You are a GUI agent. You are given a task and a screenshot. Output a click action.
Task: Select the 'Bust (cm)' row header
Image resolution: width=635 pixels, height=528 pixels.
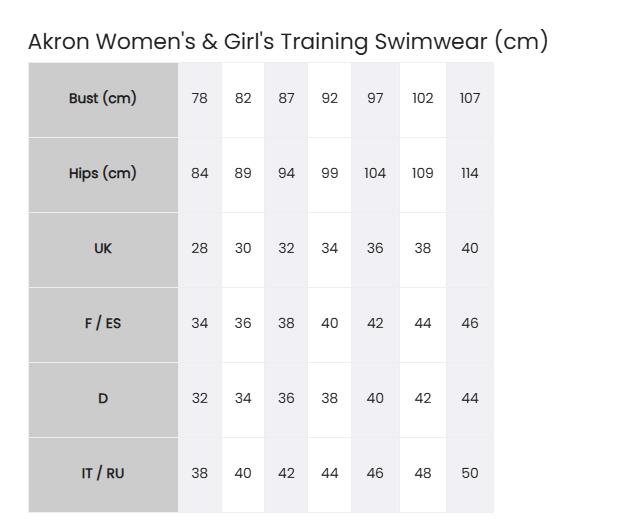click(x=102, y=98)
